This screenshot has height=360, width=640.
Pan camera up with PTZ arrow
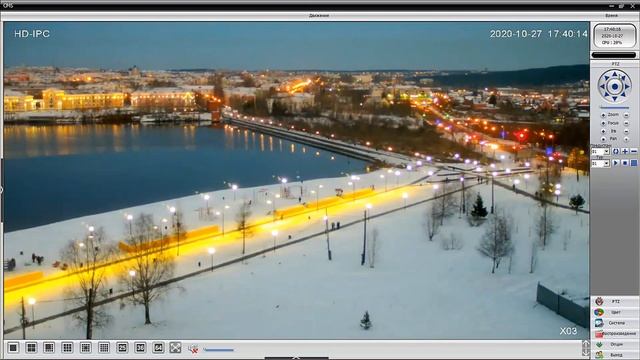pyautogui.click(x=615, y=74)
